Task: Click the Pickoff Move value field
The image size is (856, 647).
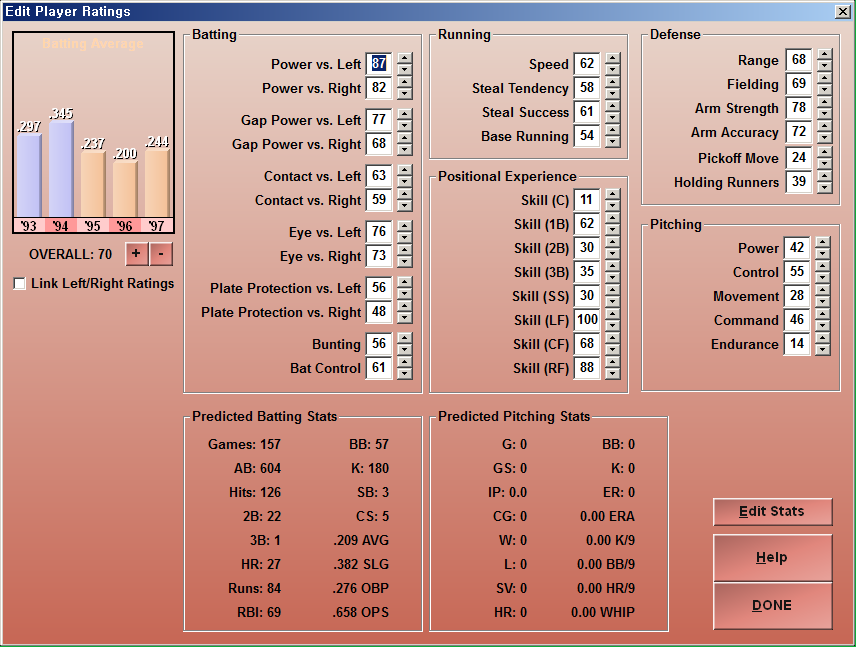Action: [x=797, y=158]
